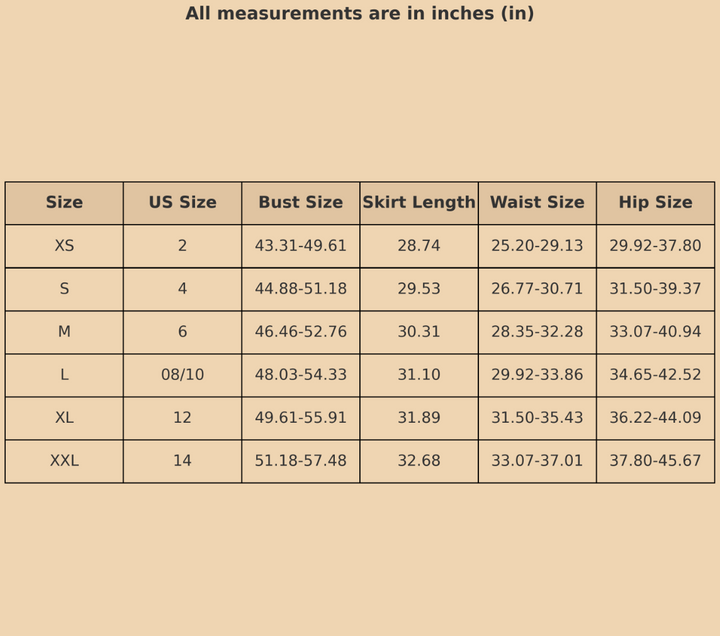Click the Size column header
The image size is (720, 636).
[x=64, y=203]
